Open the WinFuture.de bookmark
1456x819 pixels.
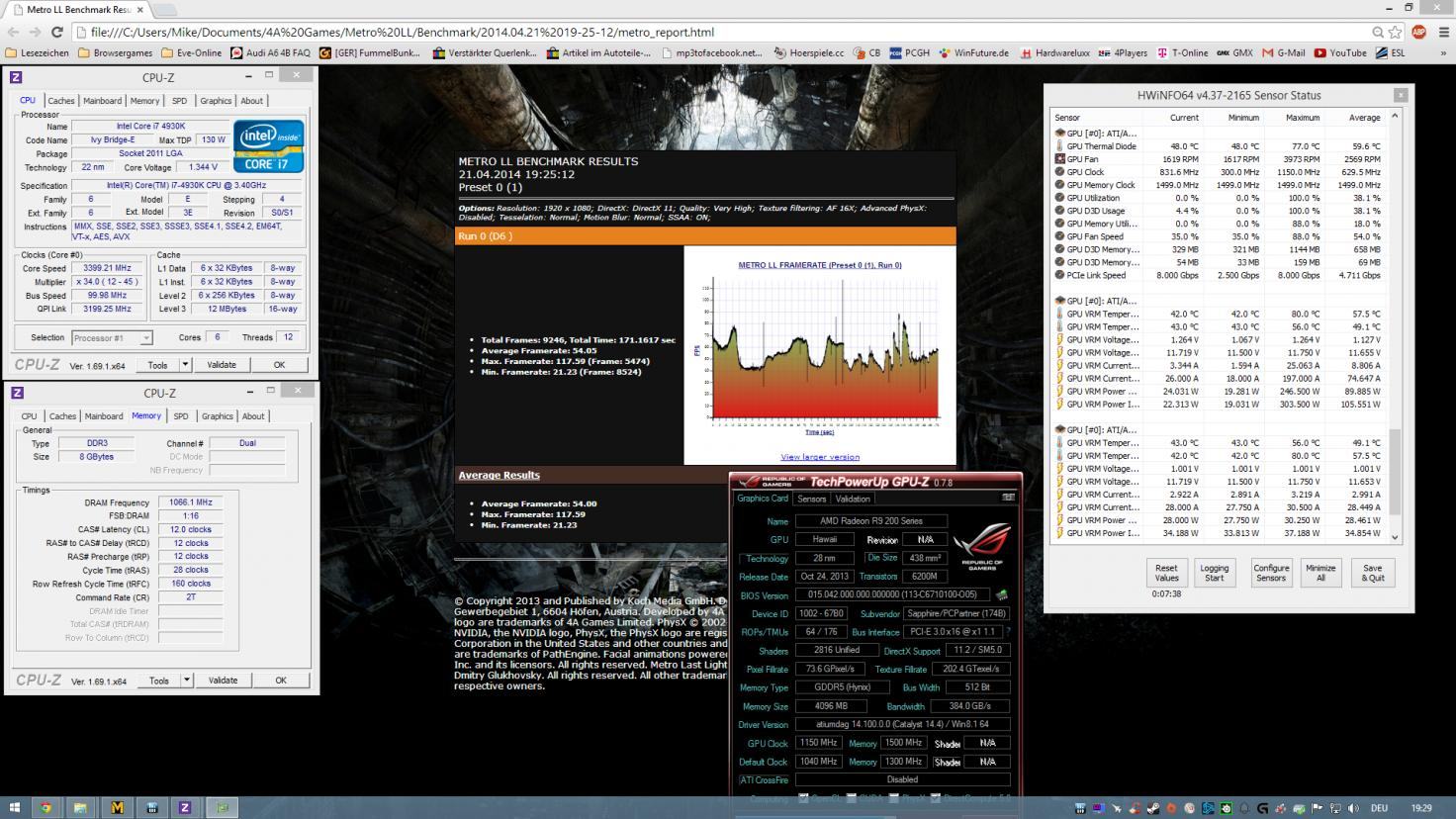click(x=974, y=52)
